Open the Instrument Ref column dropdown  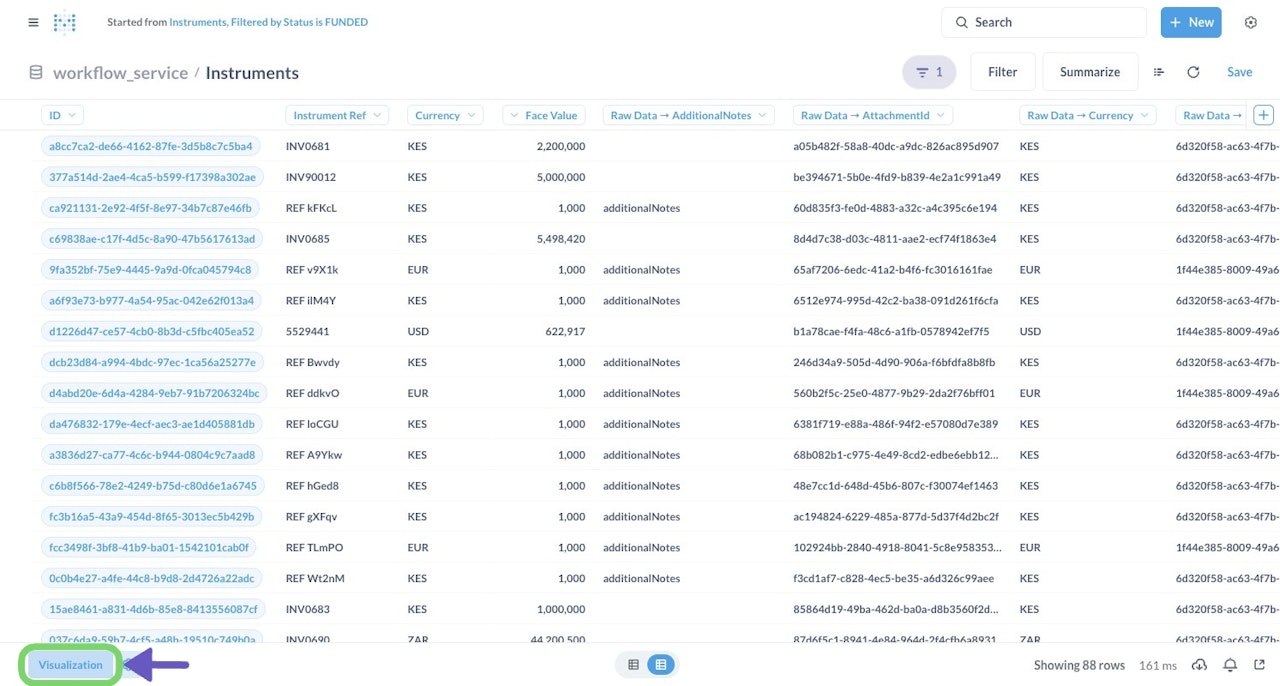pyautogui.click(x=336, y=115)
